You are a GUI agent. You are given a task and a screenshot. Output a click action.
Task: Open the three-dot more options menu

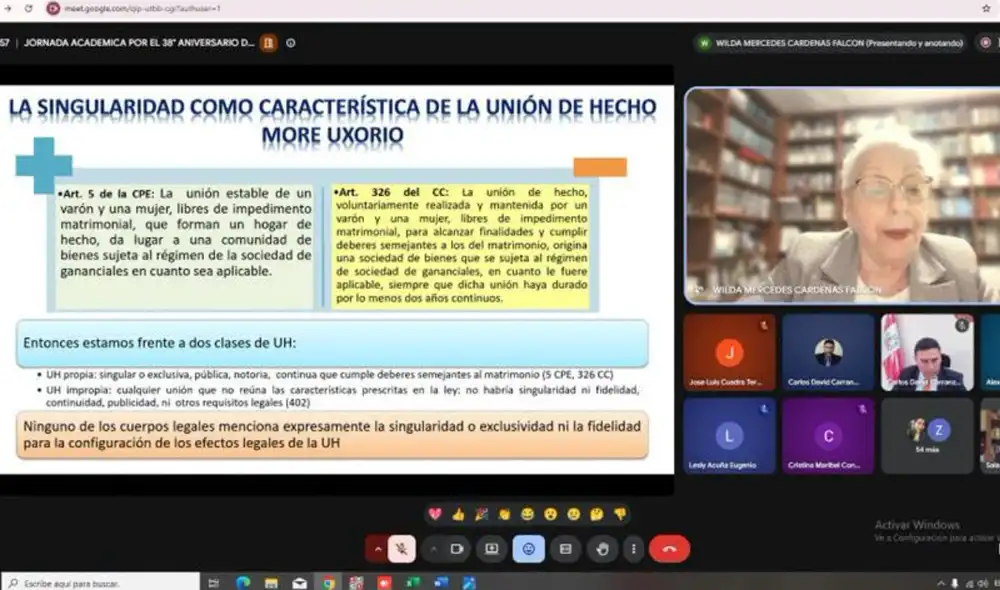(633, 549)
